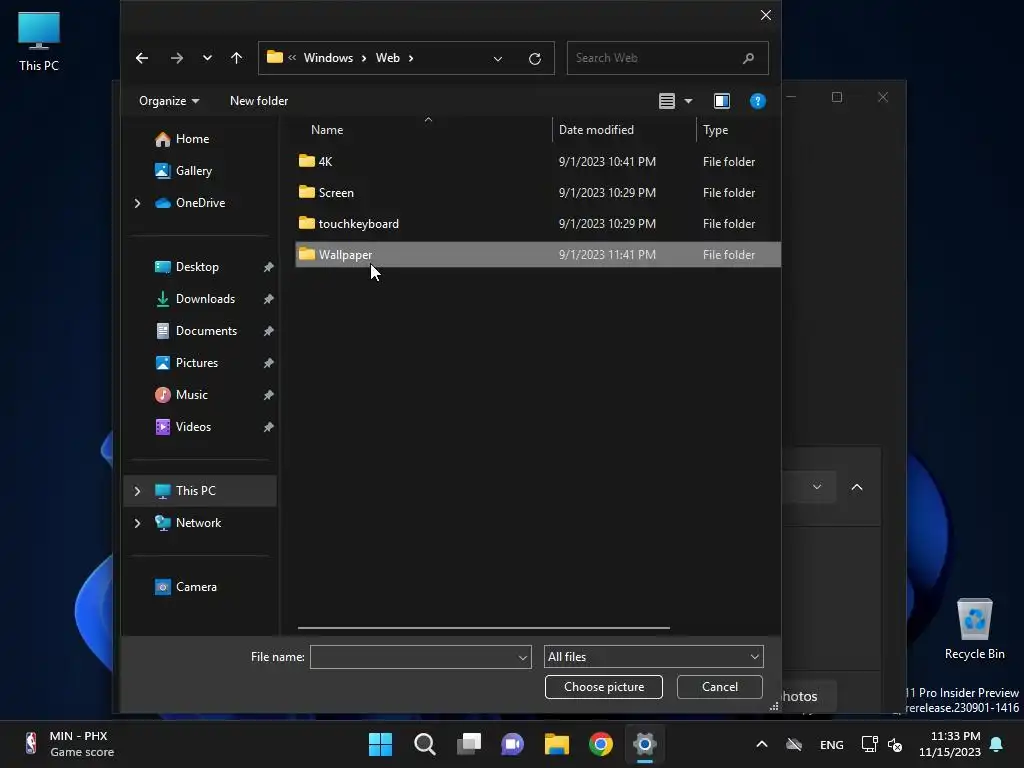Launch the Chat app from taskbar
This screenshot has width=1024, height=768.
point(513,744)
